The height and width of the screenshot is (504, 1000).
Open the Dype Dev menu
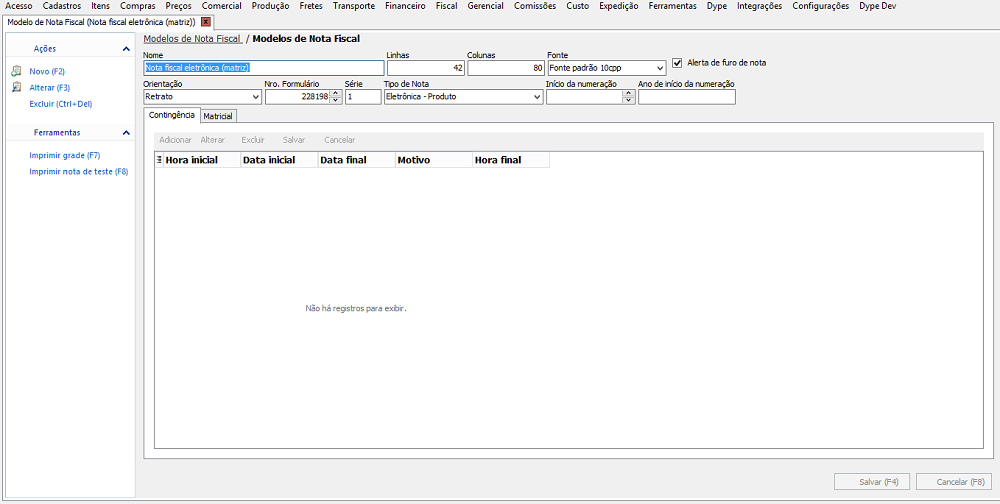pos(877,6)
